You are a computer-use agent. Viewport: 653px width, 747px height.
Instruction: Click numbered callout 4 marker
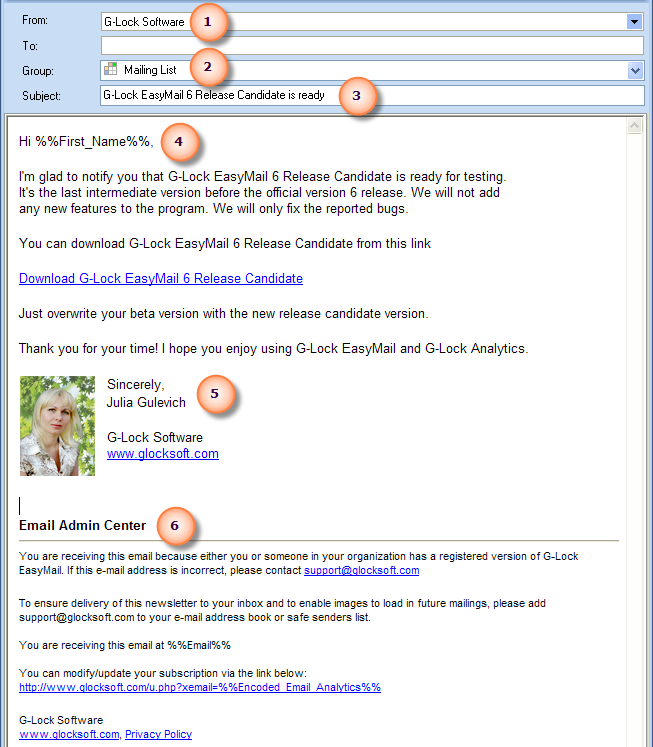tap(179, 141)
